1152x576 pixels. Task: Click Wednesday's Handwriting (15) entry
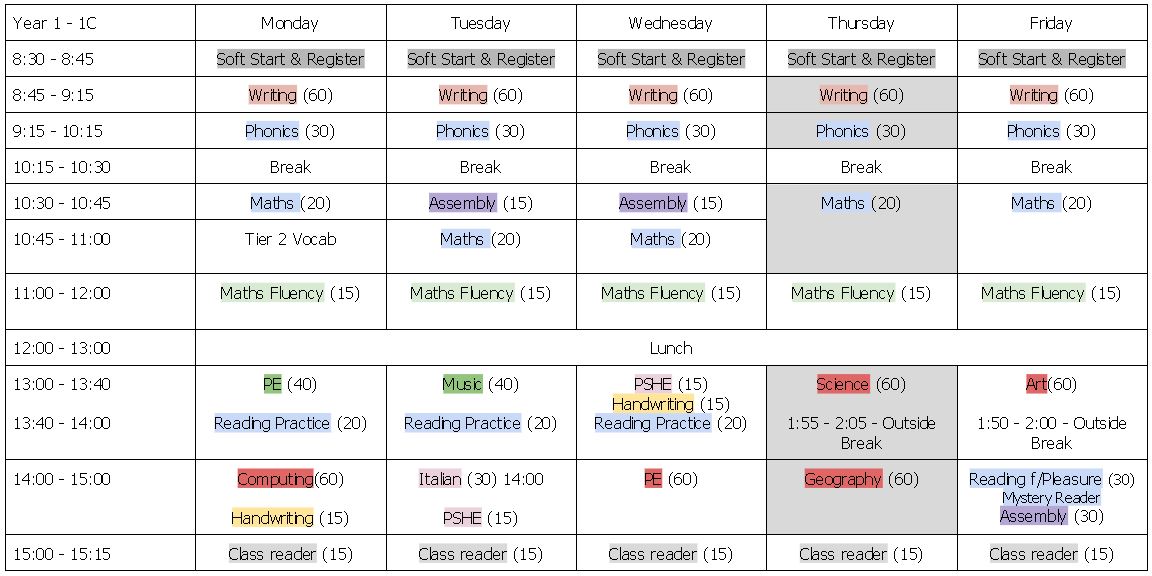[x=670, y=404]
